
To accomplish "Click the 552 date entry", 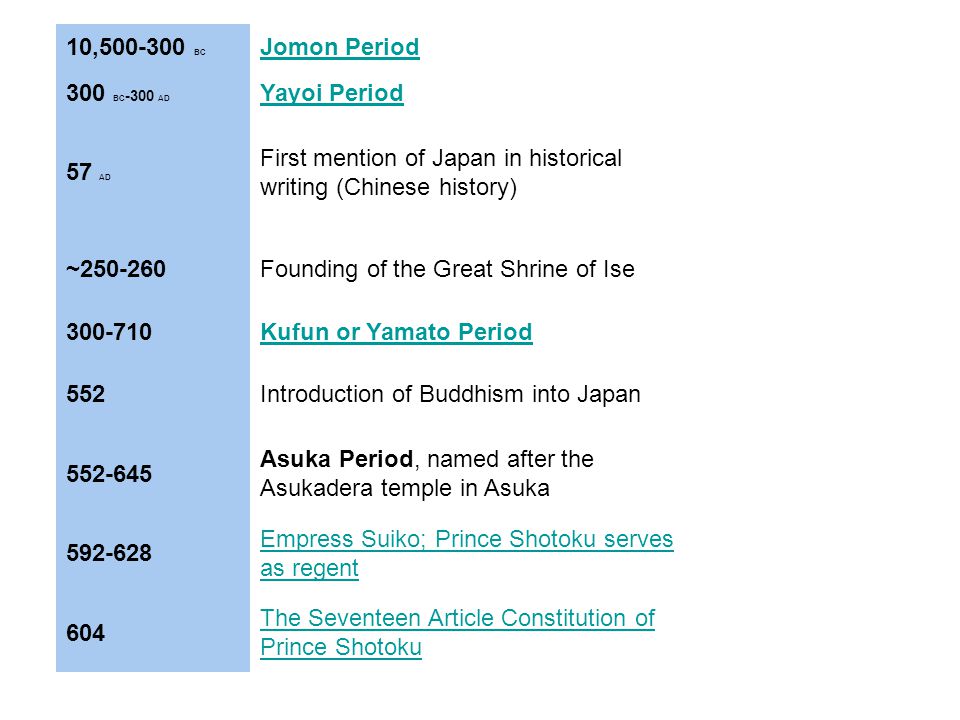I will coord(86,394).
